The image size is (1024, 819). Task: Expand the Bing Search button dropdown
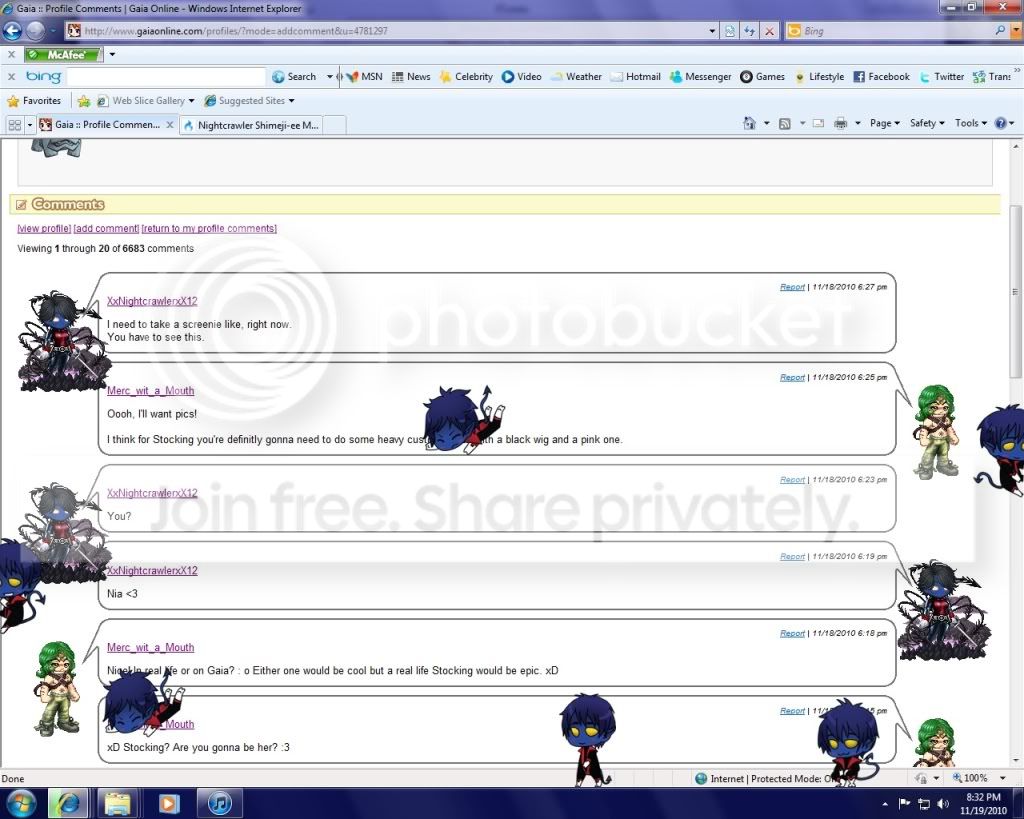(x=330, y=76)
